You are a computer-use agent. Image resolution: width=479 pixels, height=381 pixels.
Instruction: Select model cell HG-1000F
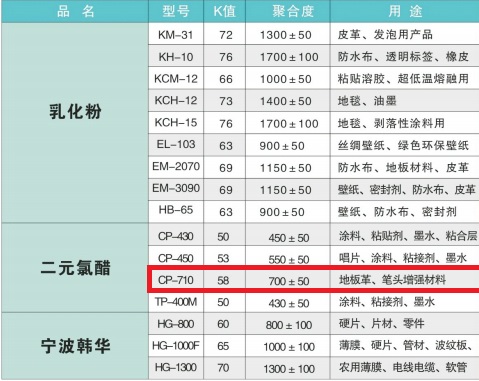[x=176, y=346]
